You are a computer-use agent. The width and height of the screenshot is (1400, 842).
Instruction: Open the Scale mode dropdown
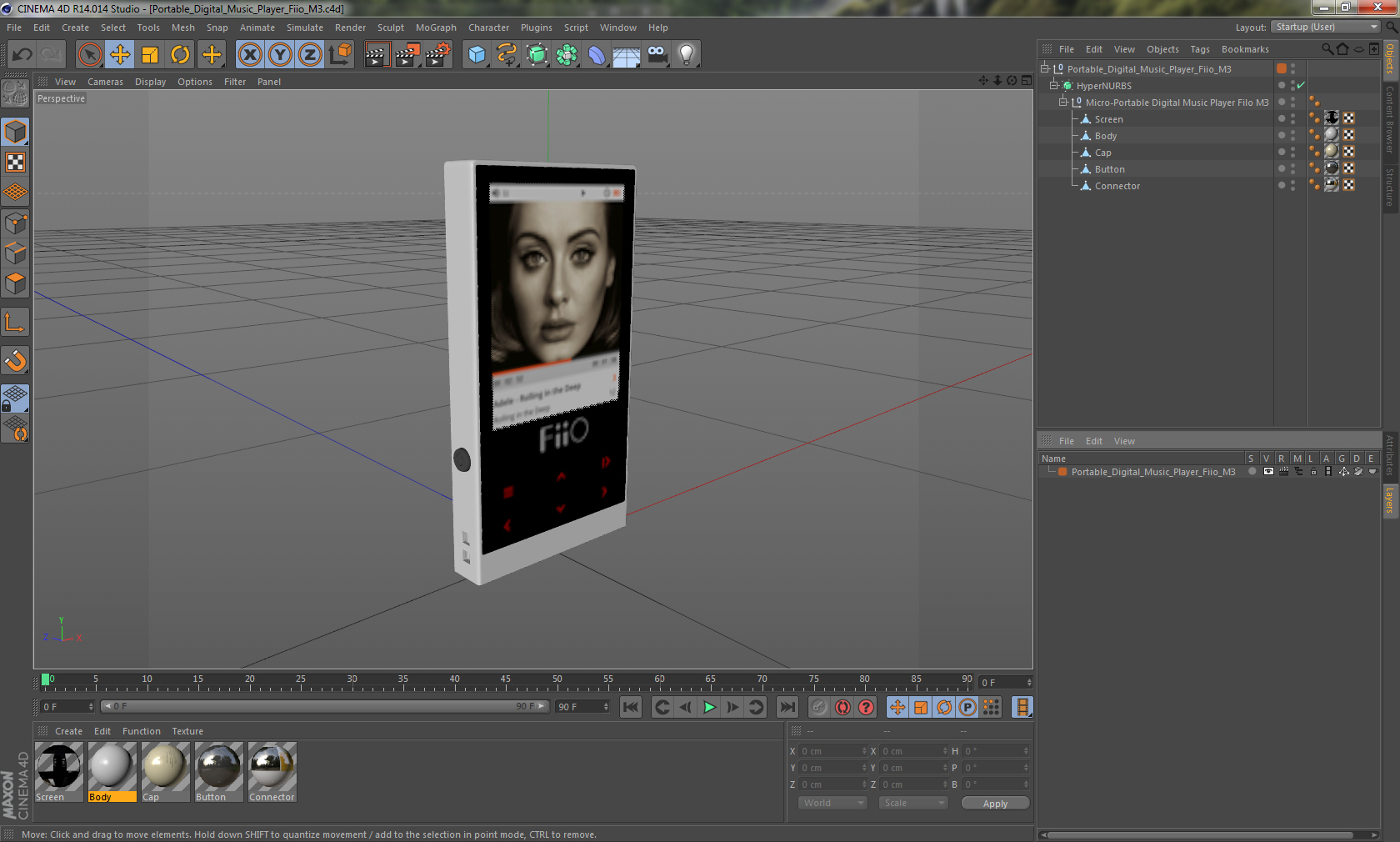914,803
